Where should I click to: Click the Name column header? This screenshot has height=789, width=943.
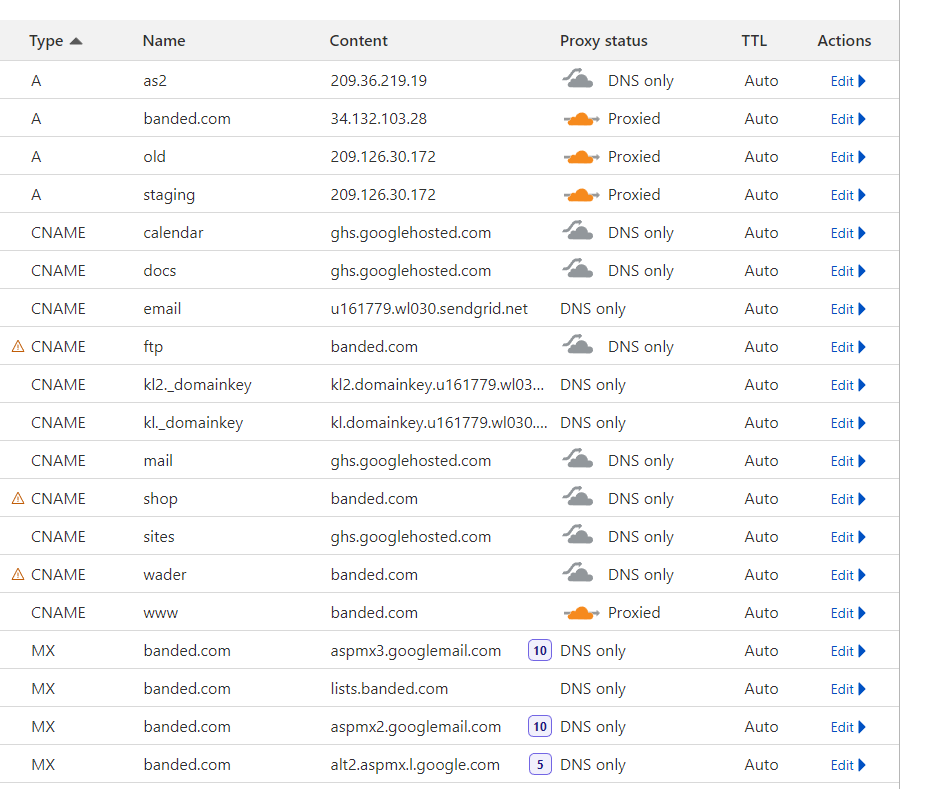(164, 41)
